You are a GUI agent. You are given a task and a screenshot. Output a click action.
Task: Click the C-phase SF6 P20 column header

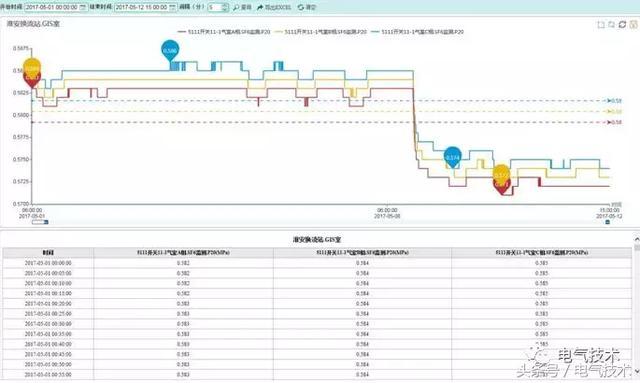542,253
